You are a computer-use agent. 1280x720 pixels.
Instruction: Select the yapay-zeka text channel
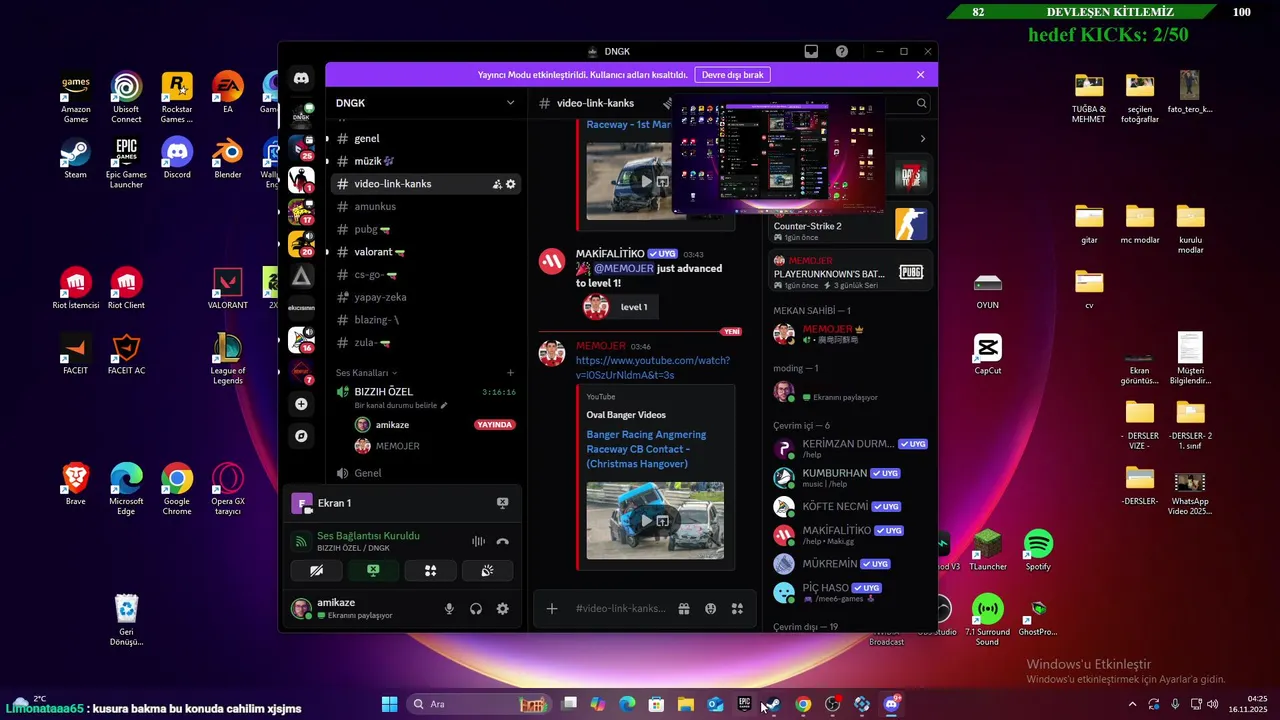tap(425, 297)
